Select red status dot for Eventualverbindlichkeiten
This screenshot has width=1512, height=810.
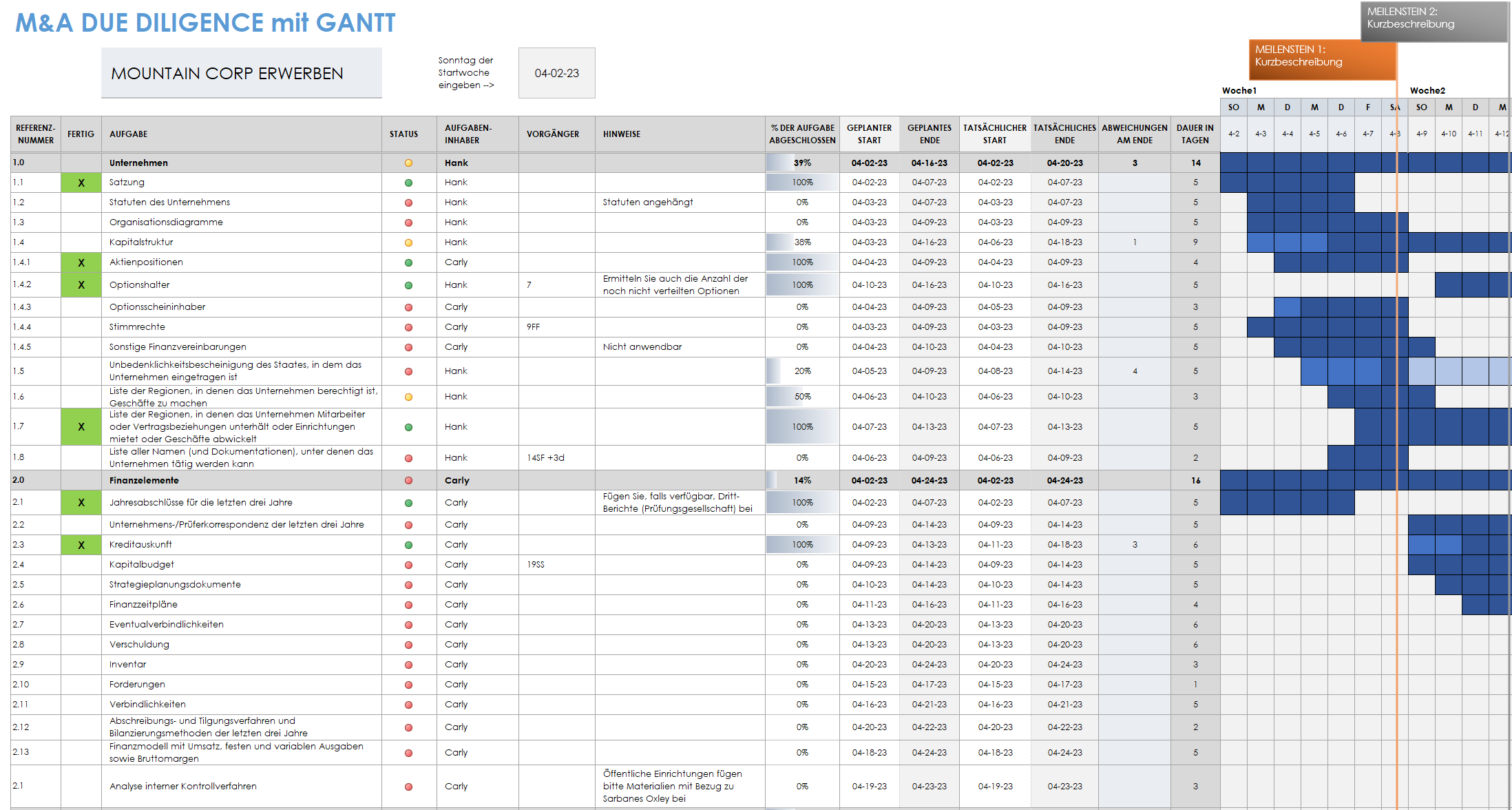pyautogui.click(x=408, y=625)
